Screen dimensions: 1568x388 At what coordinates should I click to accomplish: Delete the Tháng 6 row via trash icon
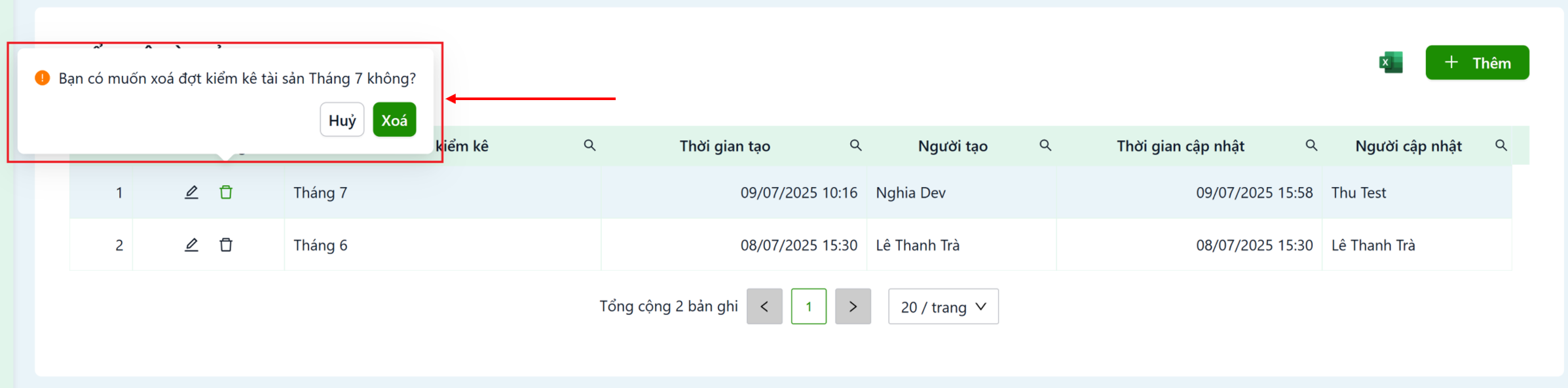pyautogui.click(x=226, y=245)
